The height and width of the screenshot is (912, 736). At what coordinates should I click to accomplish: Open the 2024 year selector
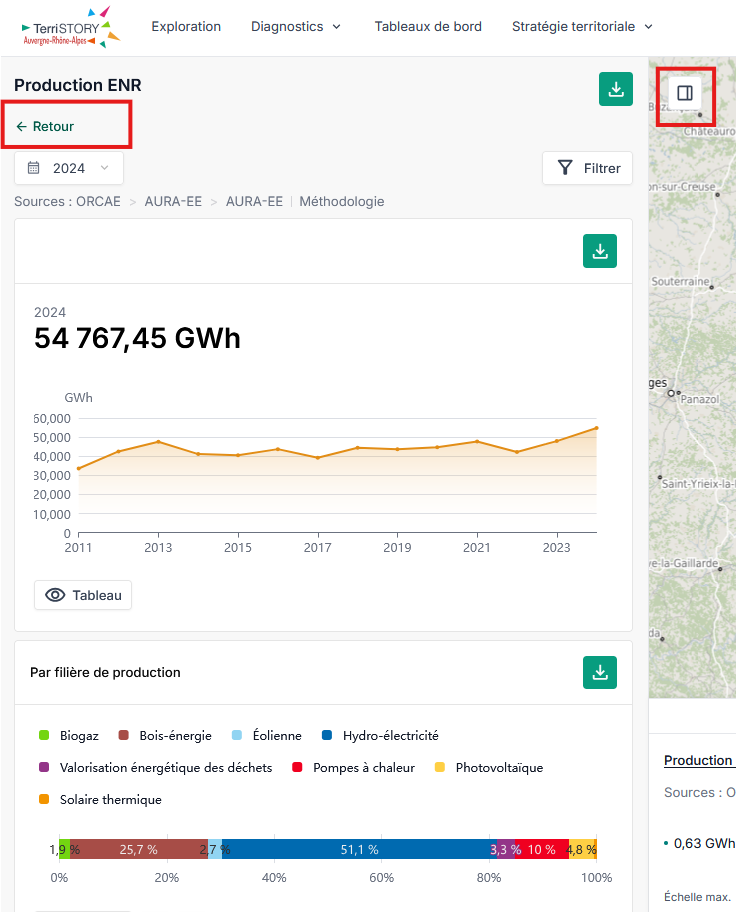pyautogui.click(x=69, y=168)
